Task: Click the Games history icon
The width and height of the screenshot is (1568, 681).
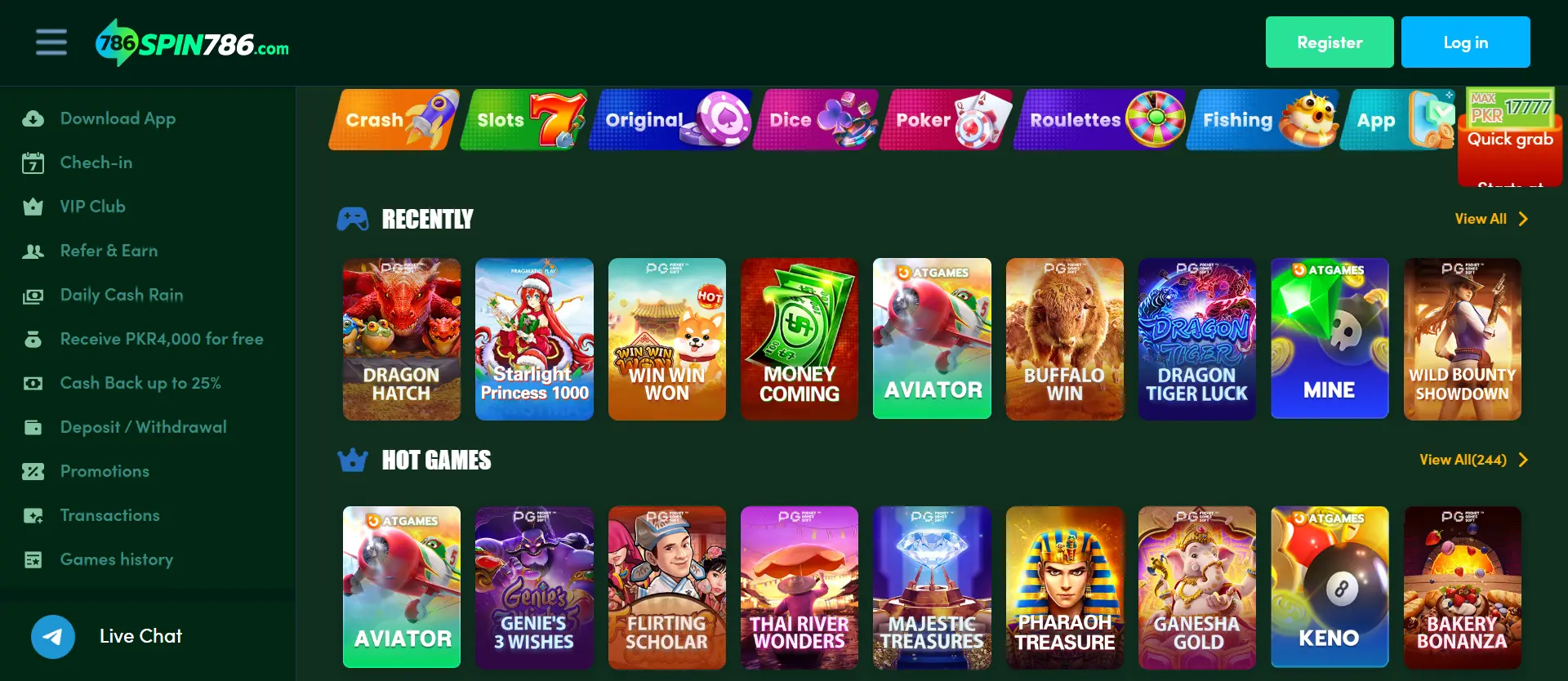Action: point(33,559)
